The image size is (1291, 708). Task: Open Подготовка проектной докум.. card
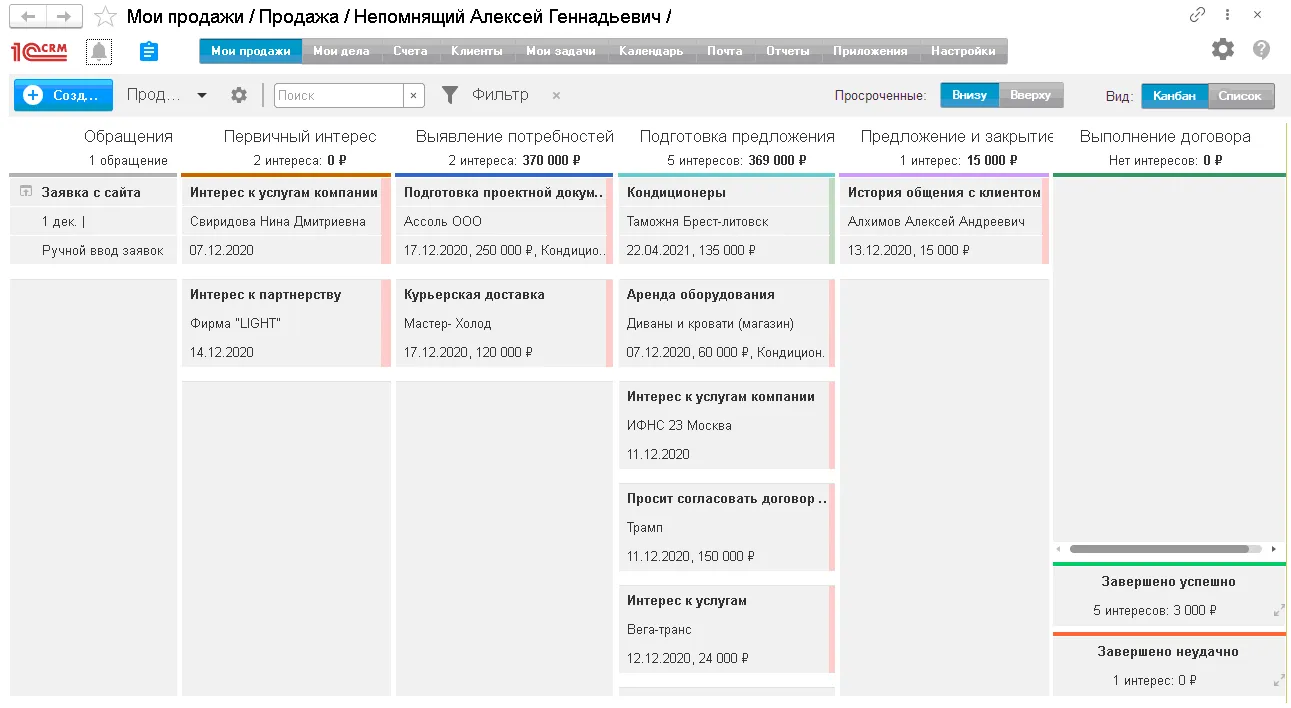pyautogui.click(x=504, y=221)
